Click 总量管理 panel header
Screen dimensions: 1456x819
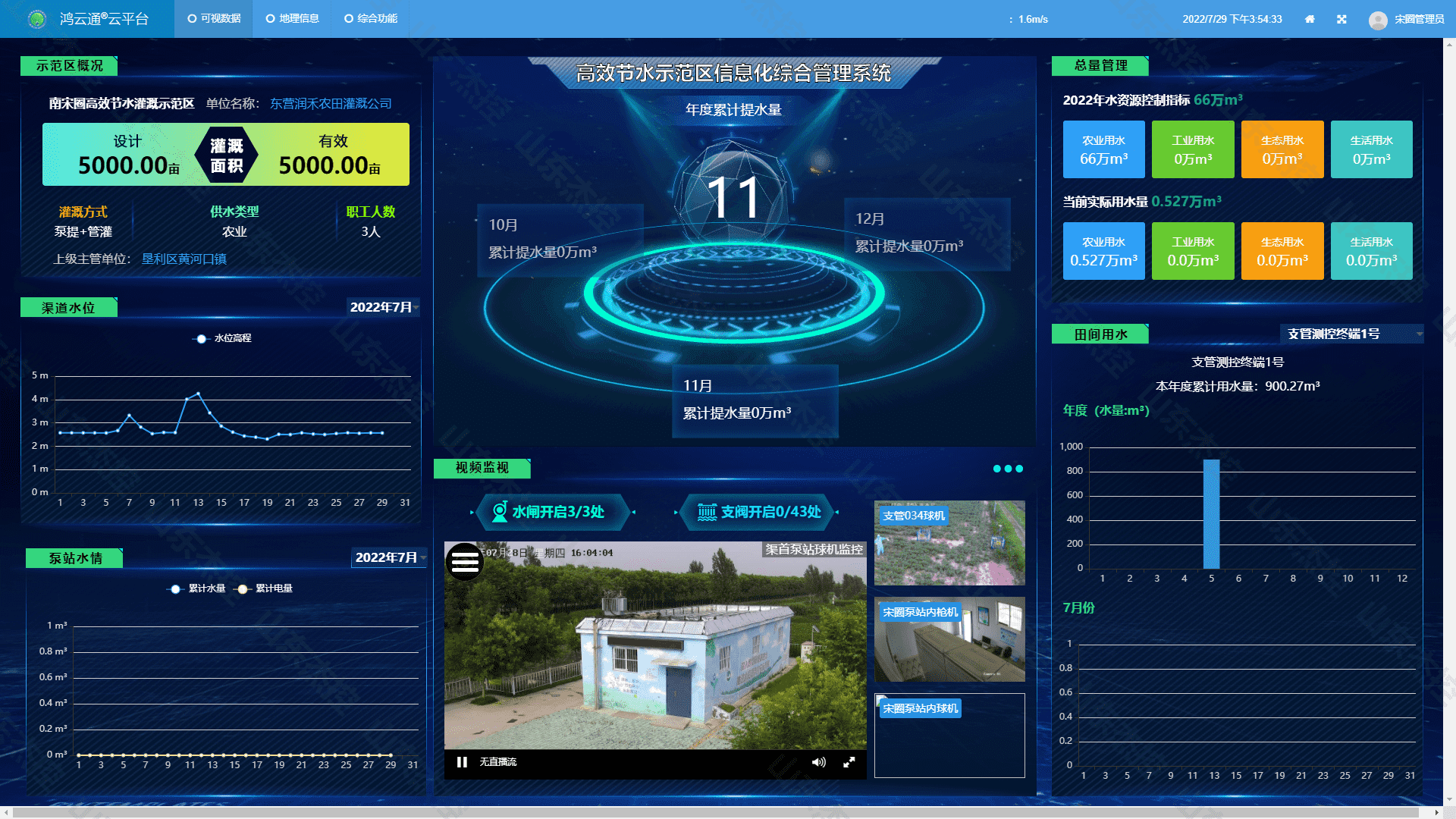point(1100,66)
